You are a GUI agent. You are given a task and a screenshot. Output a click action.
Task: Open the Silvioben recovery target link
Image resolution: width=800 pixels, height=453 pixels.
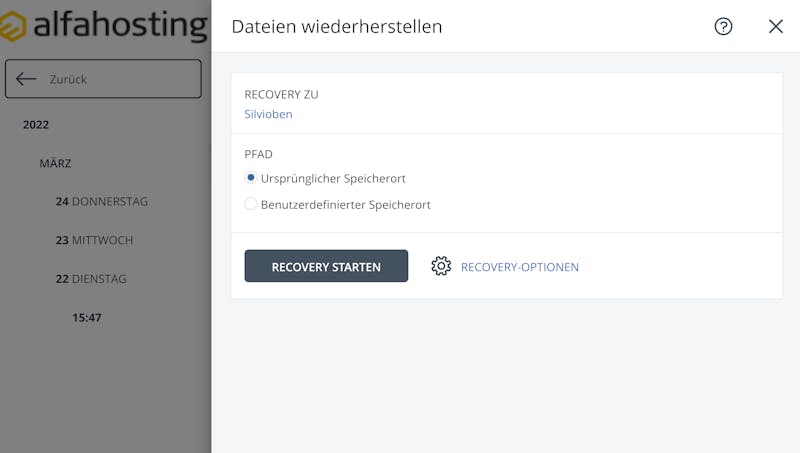tap(268, 114)
